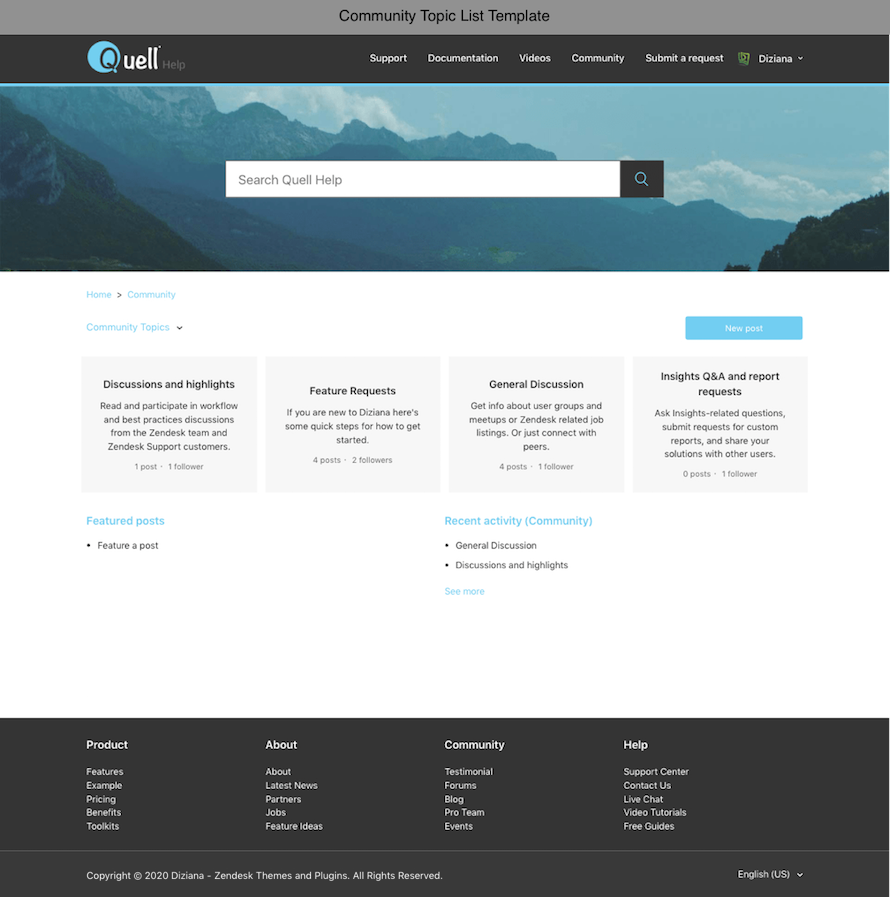The height and width of the screenshot is (897, 890).
Task: Open Insights Q&A and report requests
Action: tap(720, 384)
